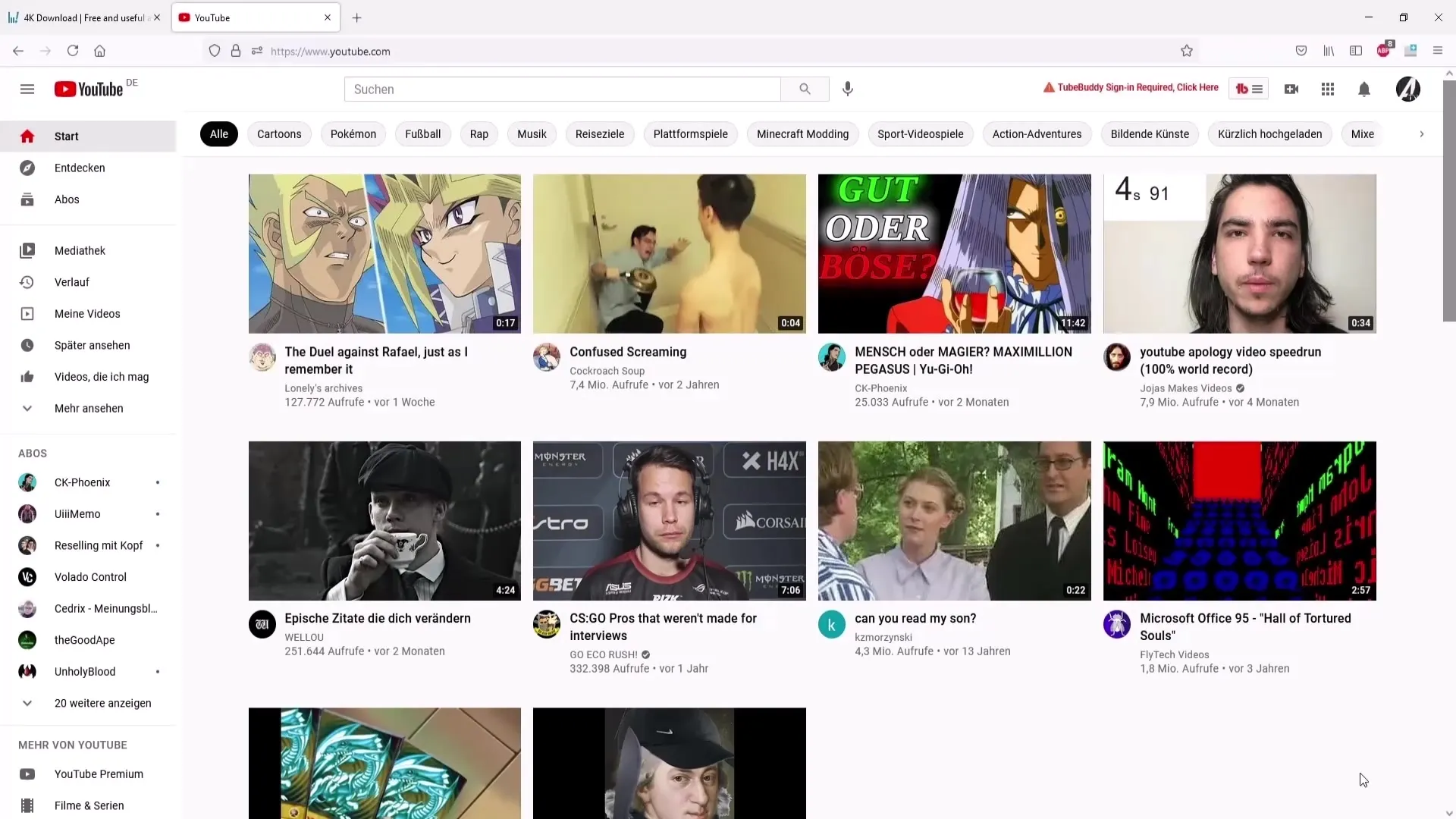Open the 'Später ansehen' sidebar menu item
The image size is (1456, 819).
click(x=92, y=345)
